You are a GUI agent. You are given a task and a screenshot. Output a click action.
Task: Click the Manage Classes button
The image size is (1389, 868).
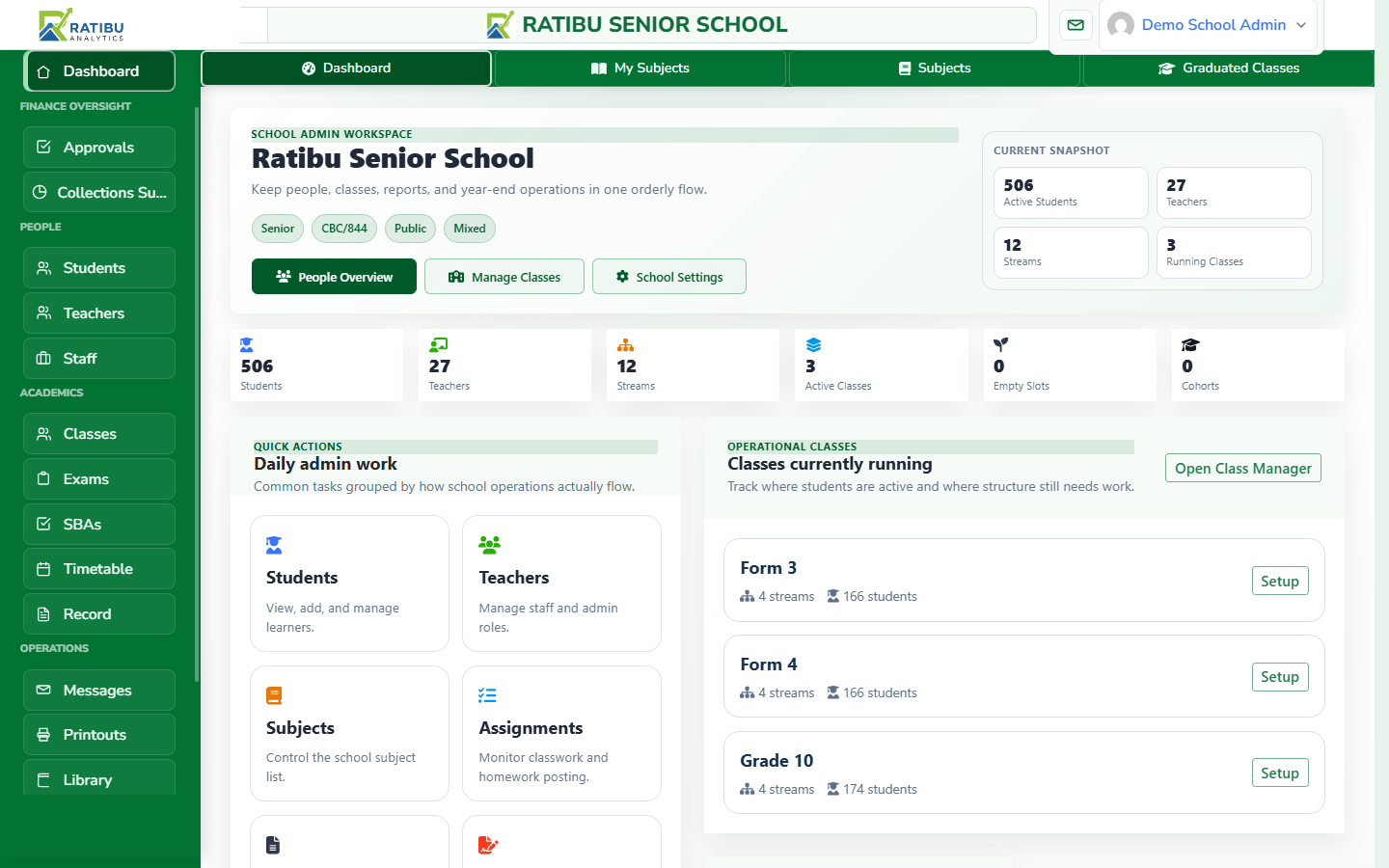[504, 277]
